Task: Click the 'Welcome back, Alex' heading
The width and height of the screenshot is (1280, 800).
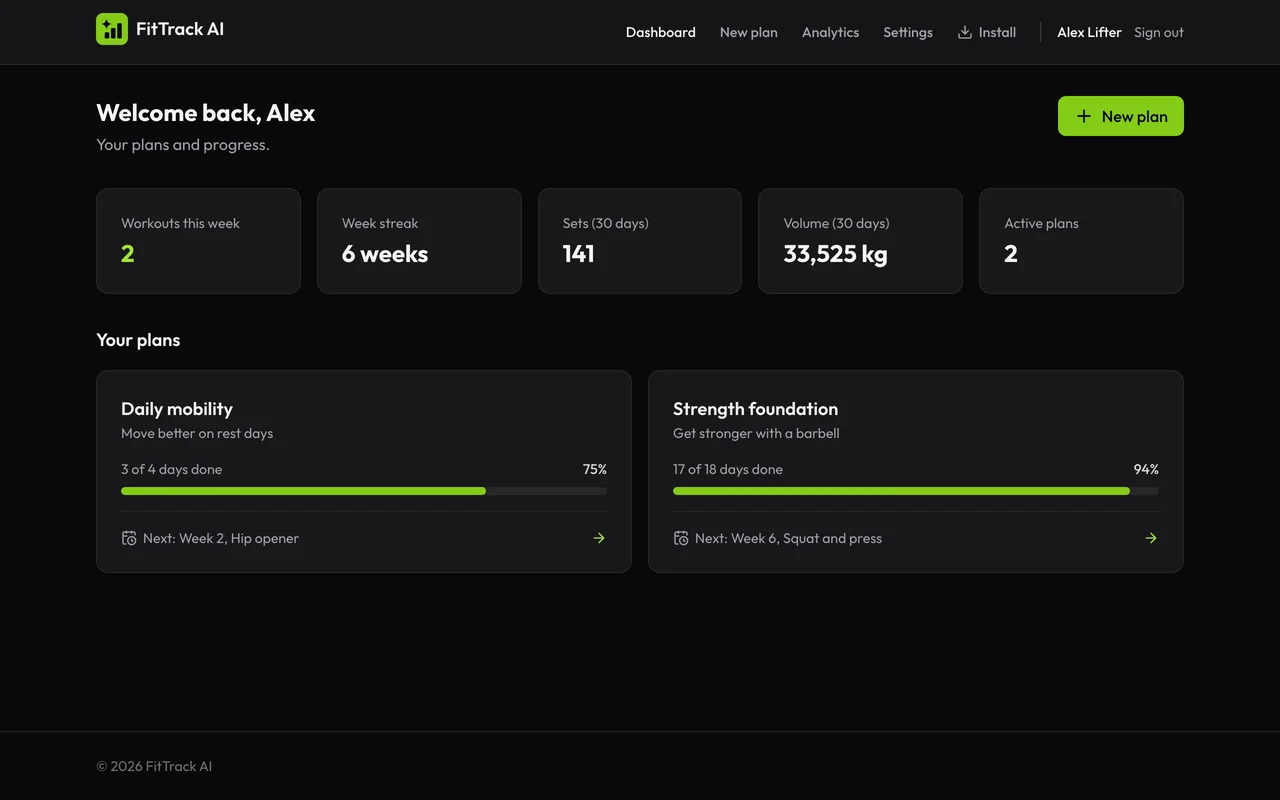Action: [206, 113]
